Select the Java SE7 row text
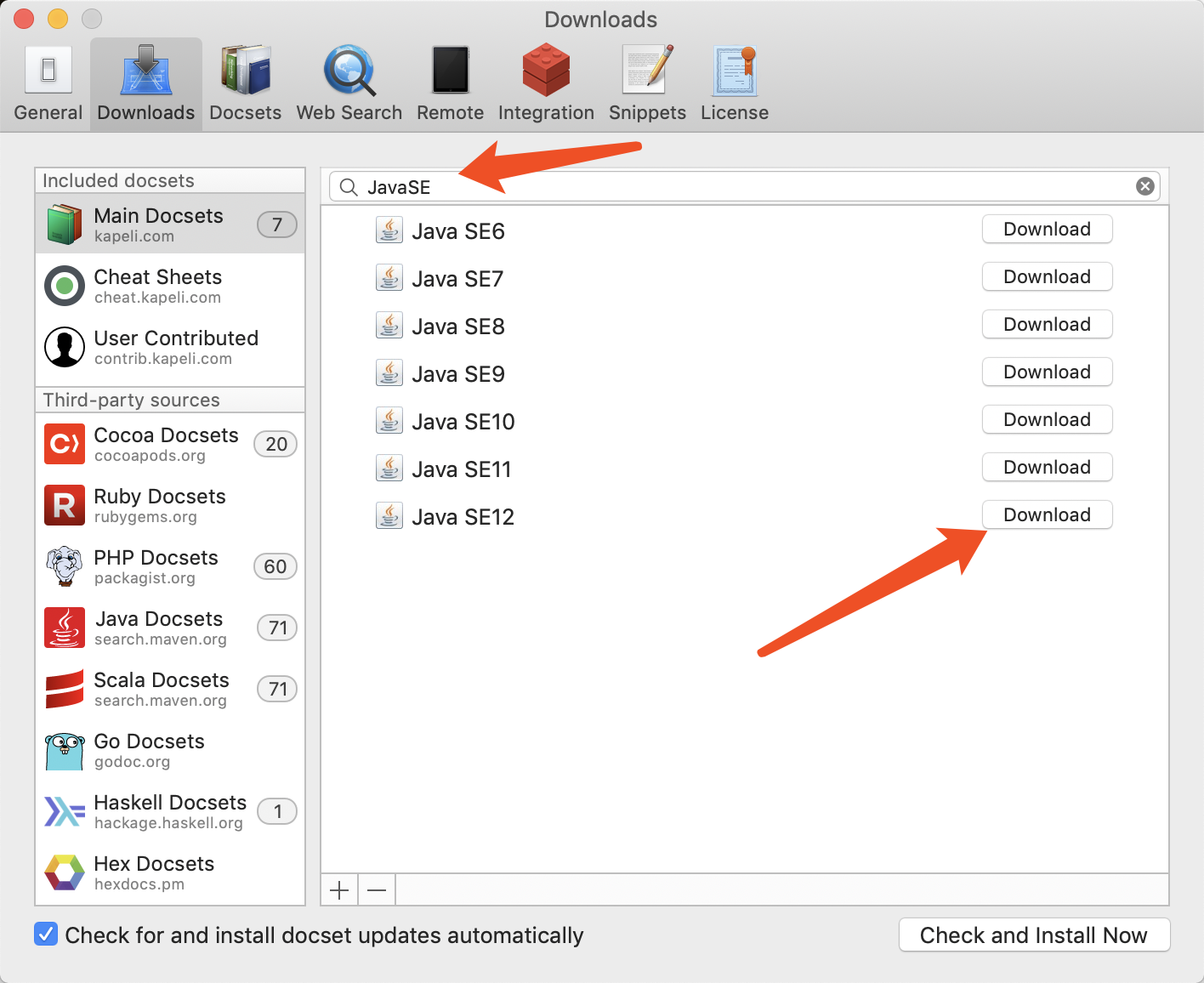Viewport: 1204px width, 983px height. (457, 279)
